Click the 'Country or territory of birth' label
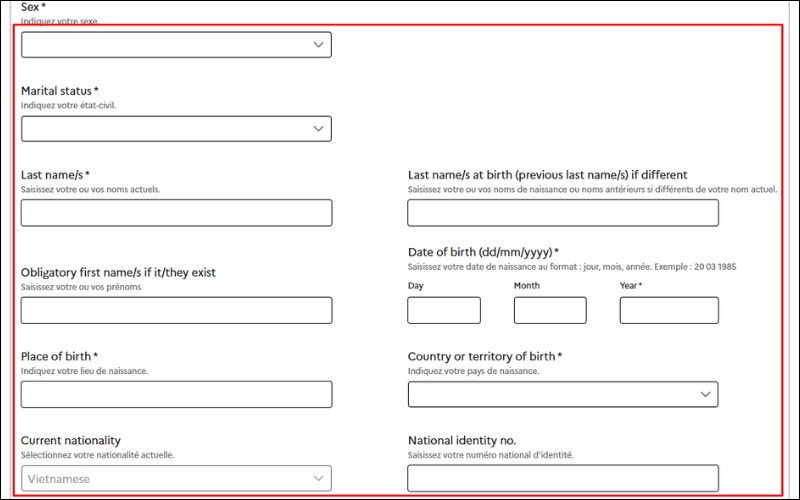Image resolution: width=800 pixels, height=500 pixels. point(484,357)
